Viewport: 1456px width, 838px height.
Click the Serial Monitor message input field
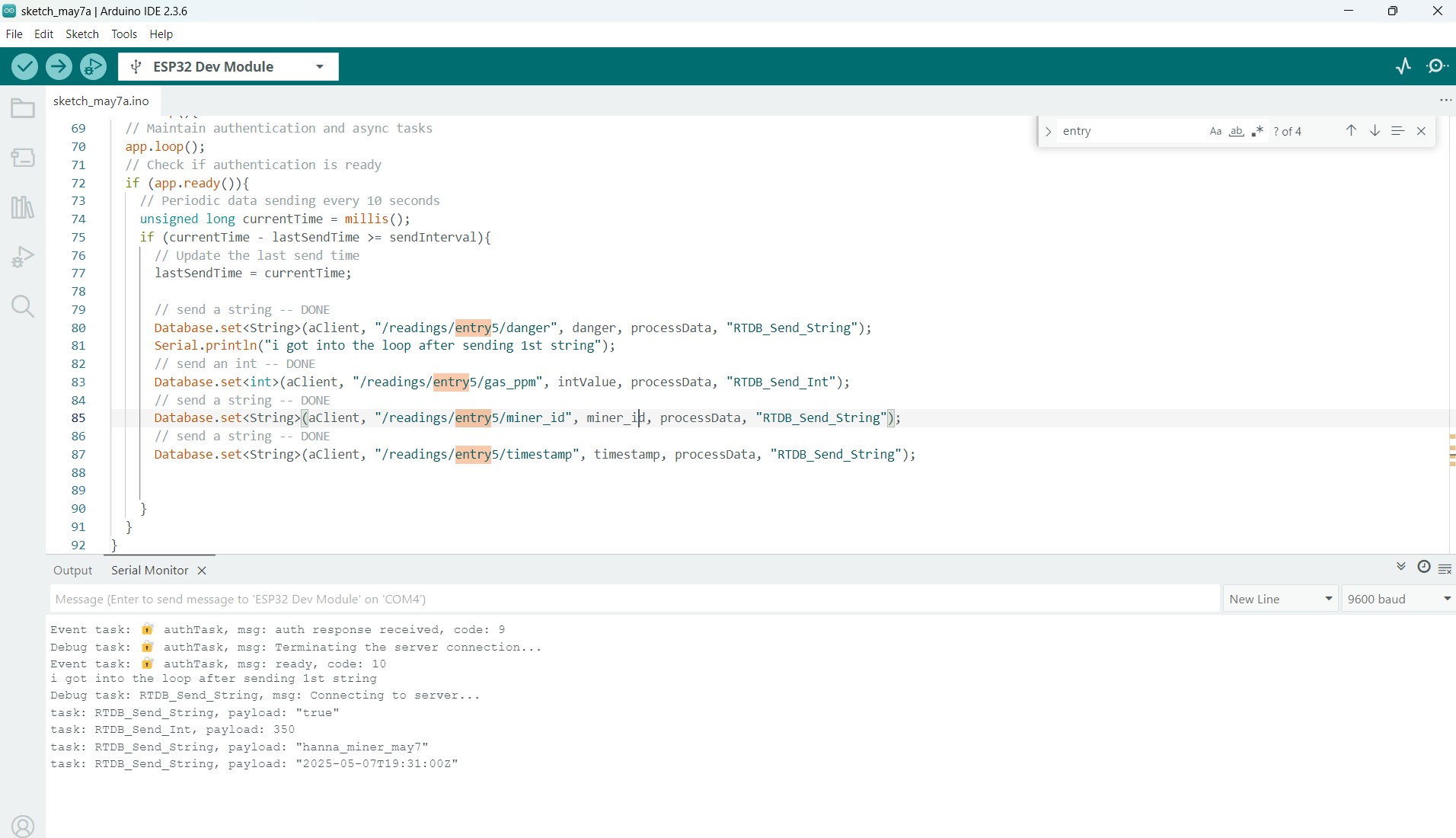[634, 599]
